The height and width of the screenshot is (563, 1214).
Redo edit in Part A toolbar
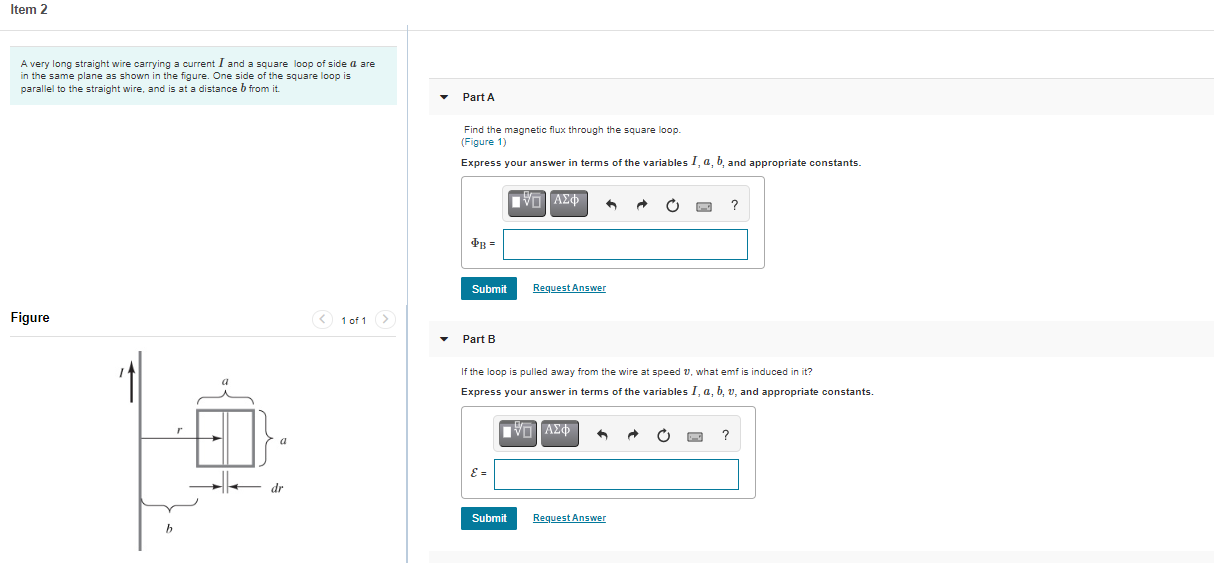pos(643,206)
